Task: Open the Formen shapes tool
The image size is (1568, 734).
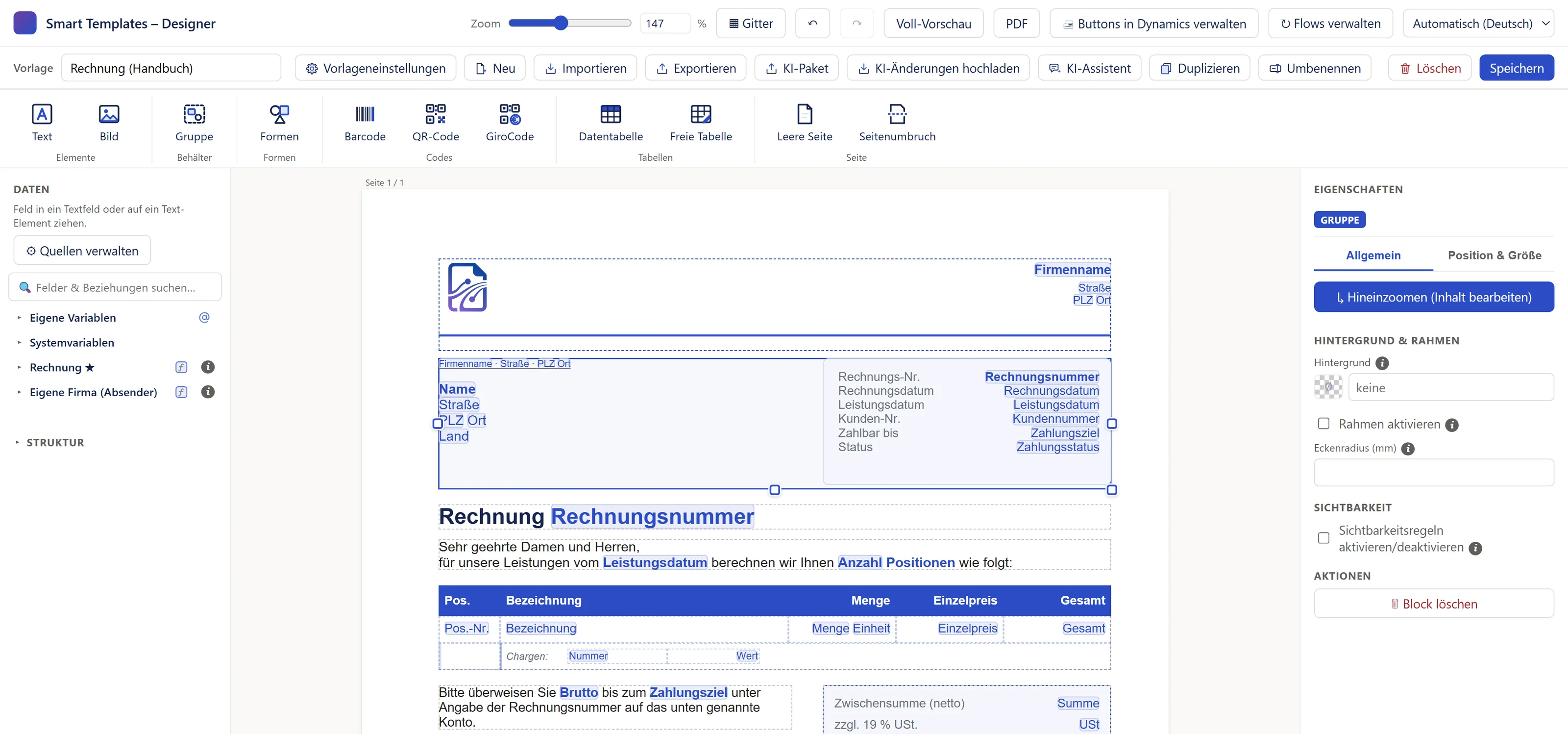Action: point(279,123)
